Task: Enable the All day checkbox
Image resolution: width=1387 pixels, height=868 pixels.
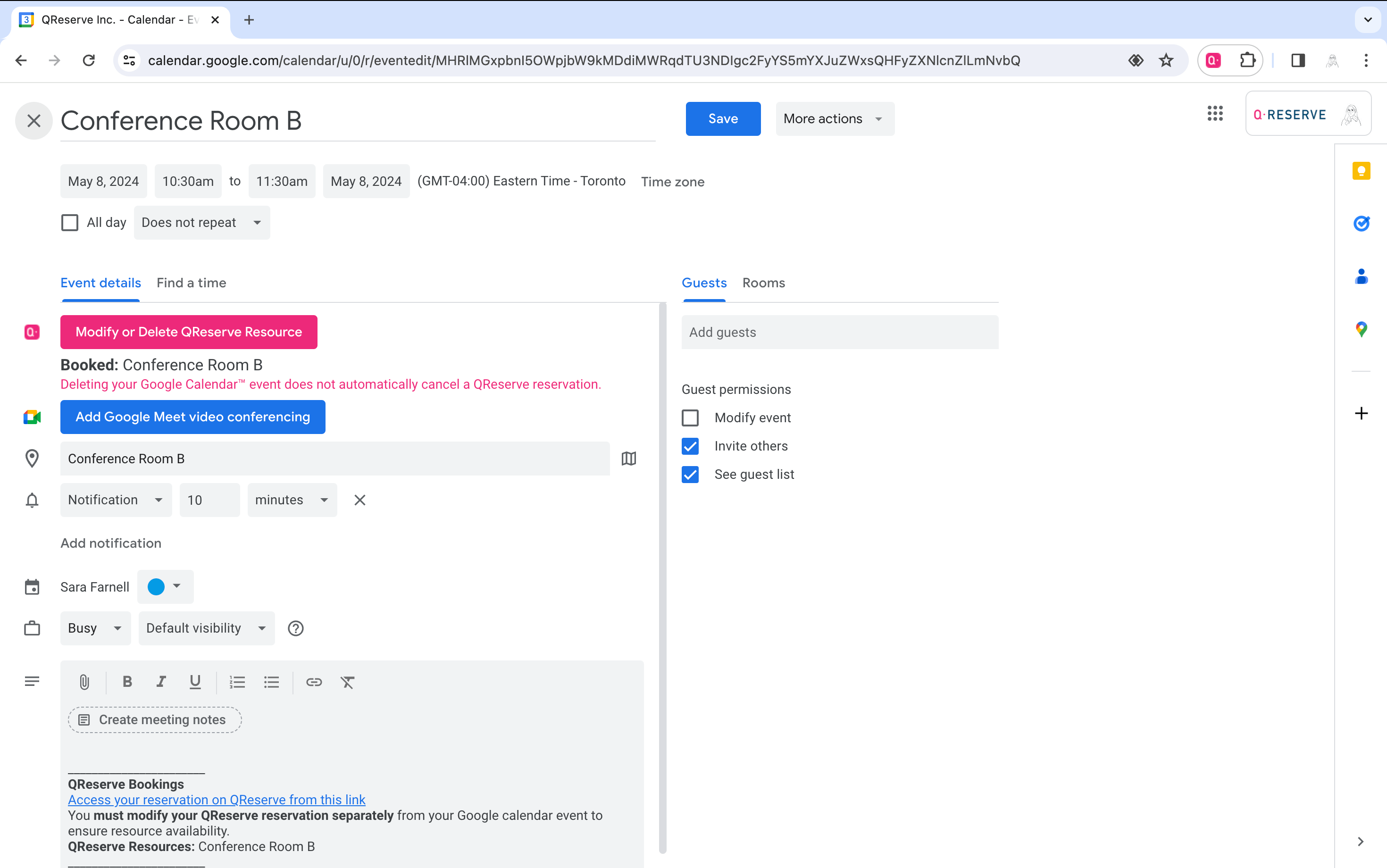Action: (x=69, y=223)
